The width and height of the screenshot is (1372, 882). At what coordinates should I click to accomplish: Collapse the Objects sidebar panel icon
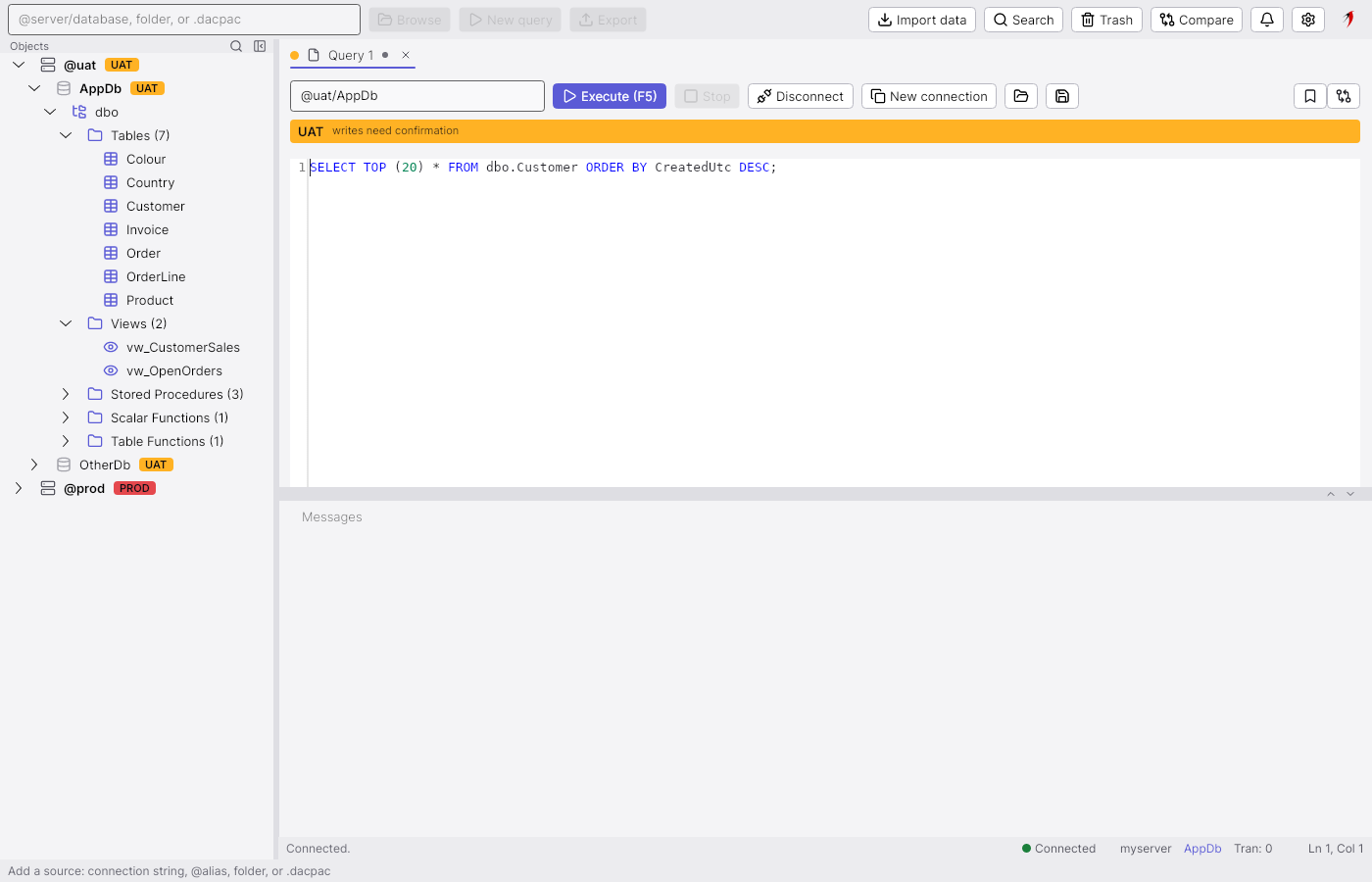[x=260, y=46]
